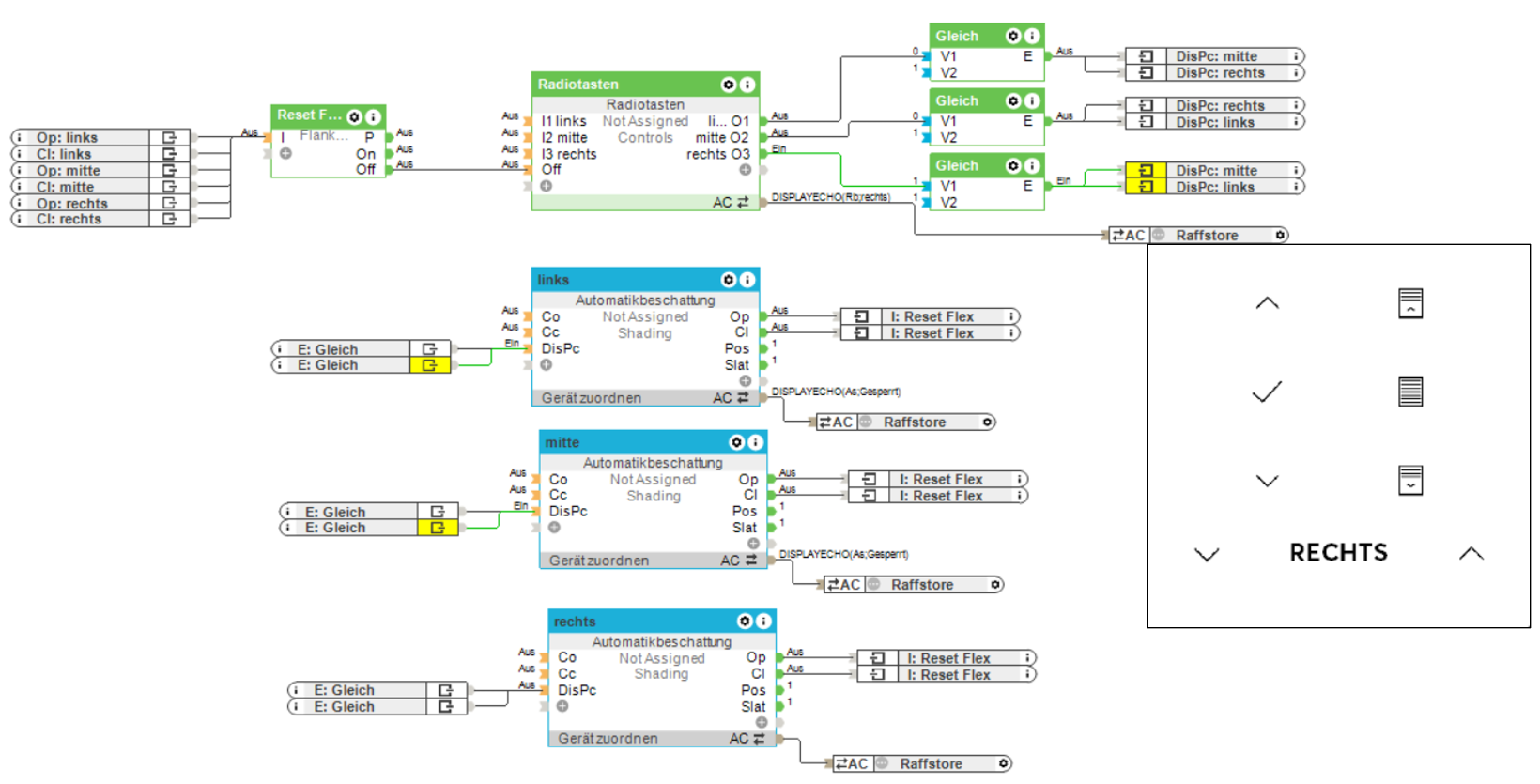
Task: Select the Op: links input label
Action: coord(67,137)
